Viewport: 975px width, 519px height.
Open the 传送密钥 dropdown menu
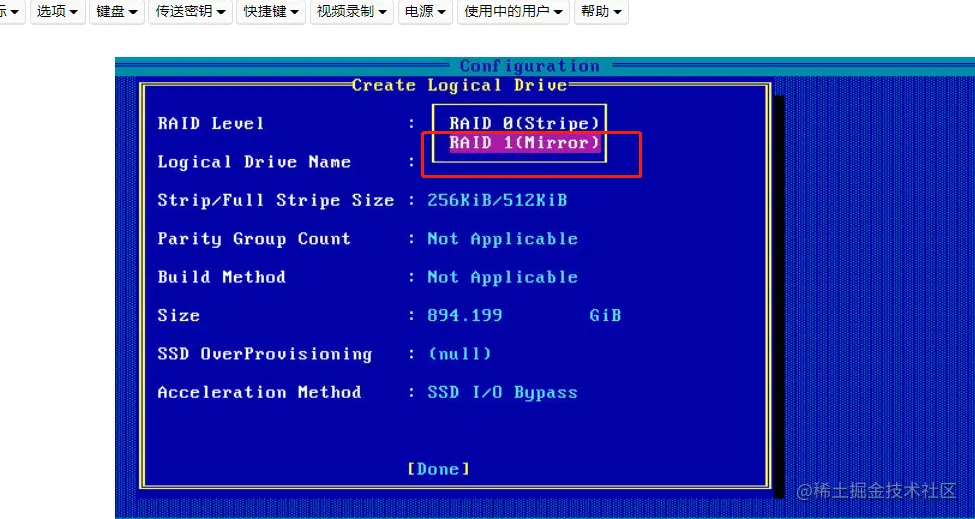tap(190, 12)
